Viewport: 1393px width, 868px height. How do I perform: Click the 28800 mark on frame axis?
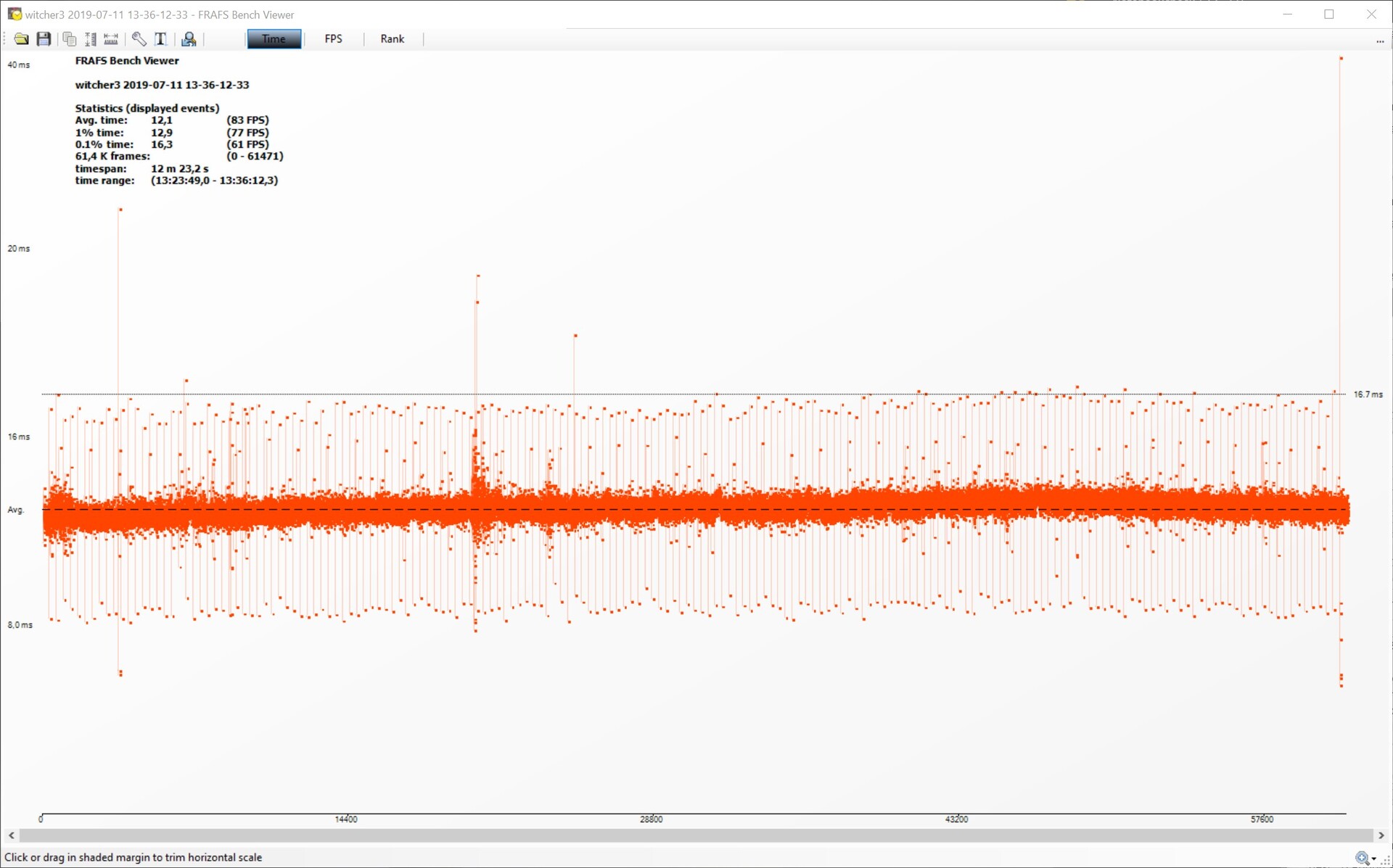click(651, 819)
